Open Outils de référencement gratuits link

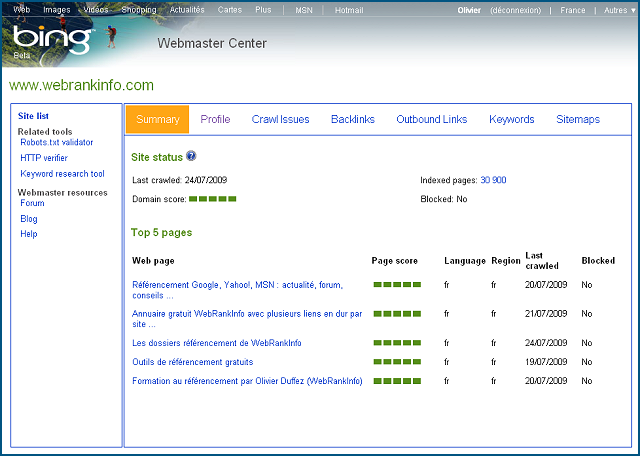(x=193, y=362)
